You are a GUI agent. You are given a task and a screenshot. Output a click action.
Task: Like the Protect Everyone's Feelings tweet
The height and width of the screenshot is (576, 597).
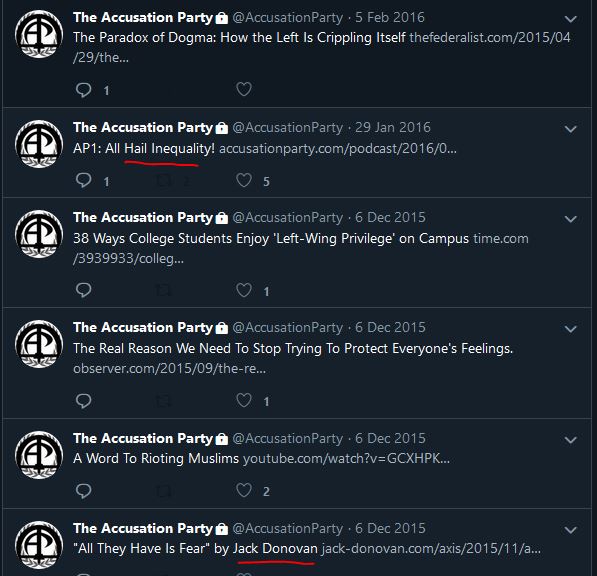point(244,400)
